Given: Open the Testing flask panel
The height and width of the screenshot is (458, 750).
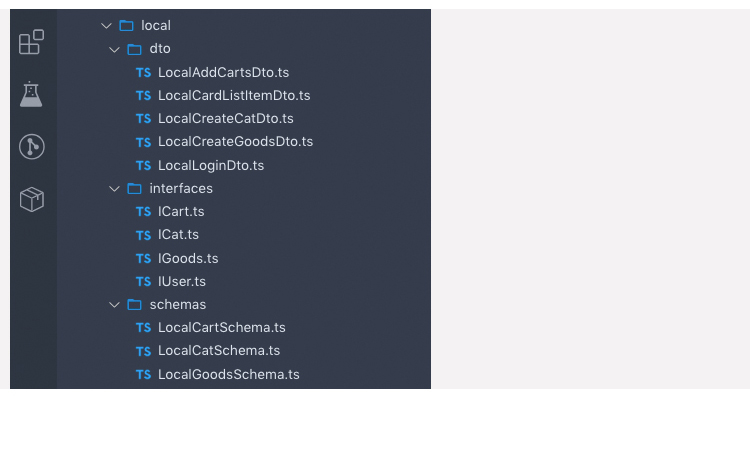Looking at the screenshot, I should pyautogui.click(x=31, y=94).
